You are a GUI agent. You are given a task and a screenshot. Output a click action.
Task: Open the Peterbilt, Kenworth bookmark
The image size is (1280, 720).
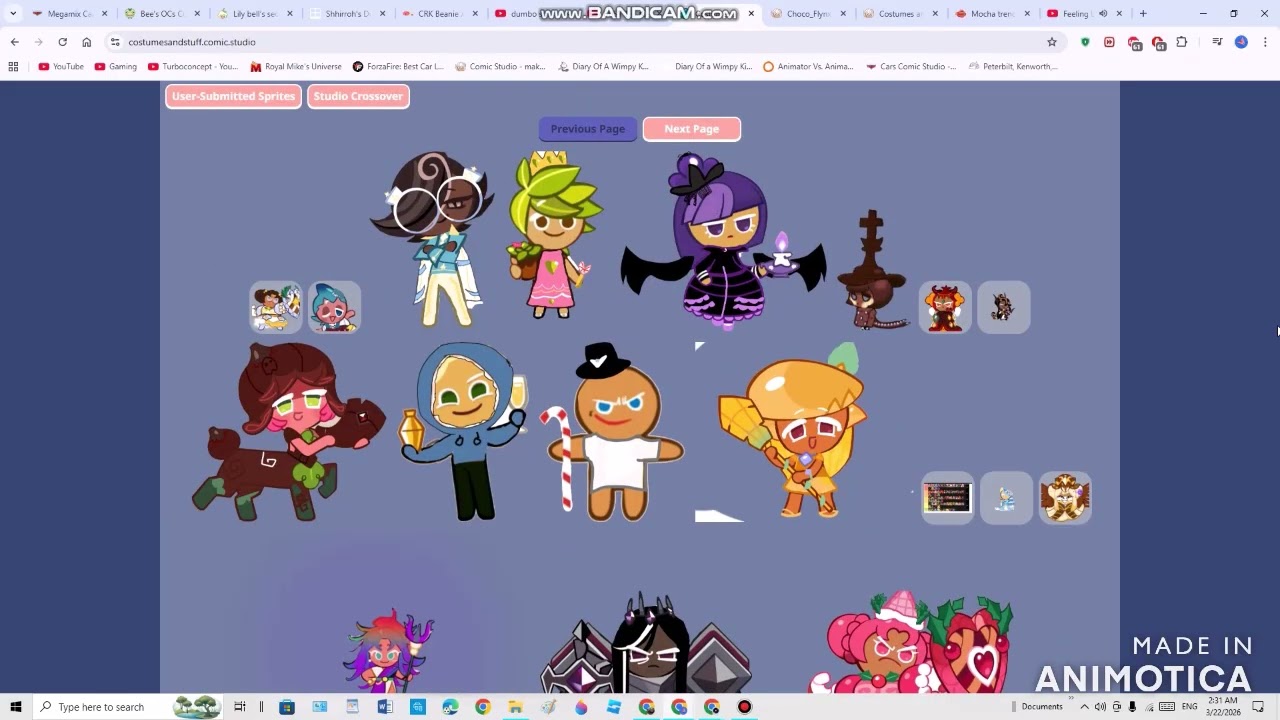(x=1013, y=66)
